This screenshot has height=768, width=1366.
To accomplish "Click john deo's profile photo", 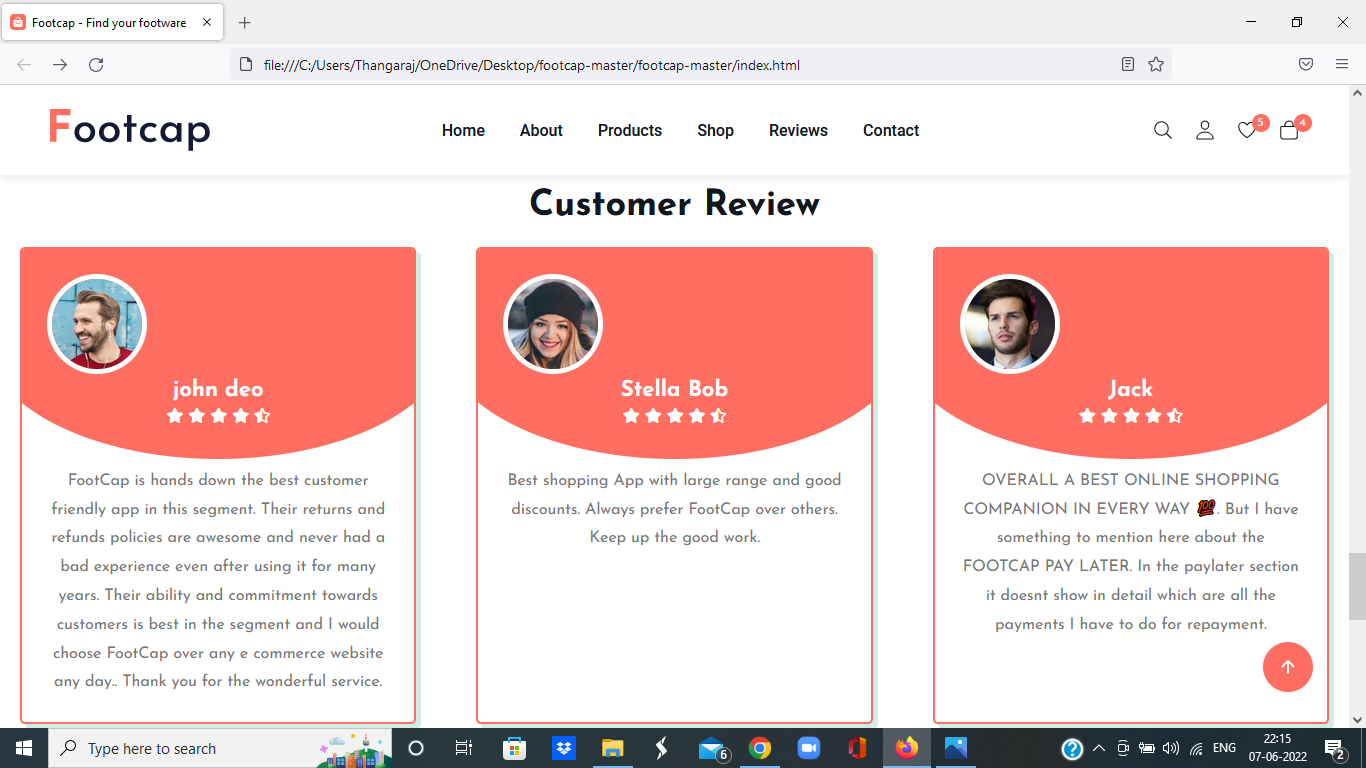I will [x=96, y=323].
